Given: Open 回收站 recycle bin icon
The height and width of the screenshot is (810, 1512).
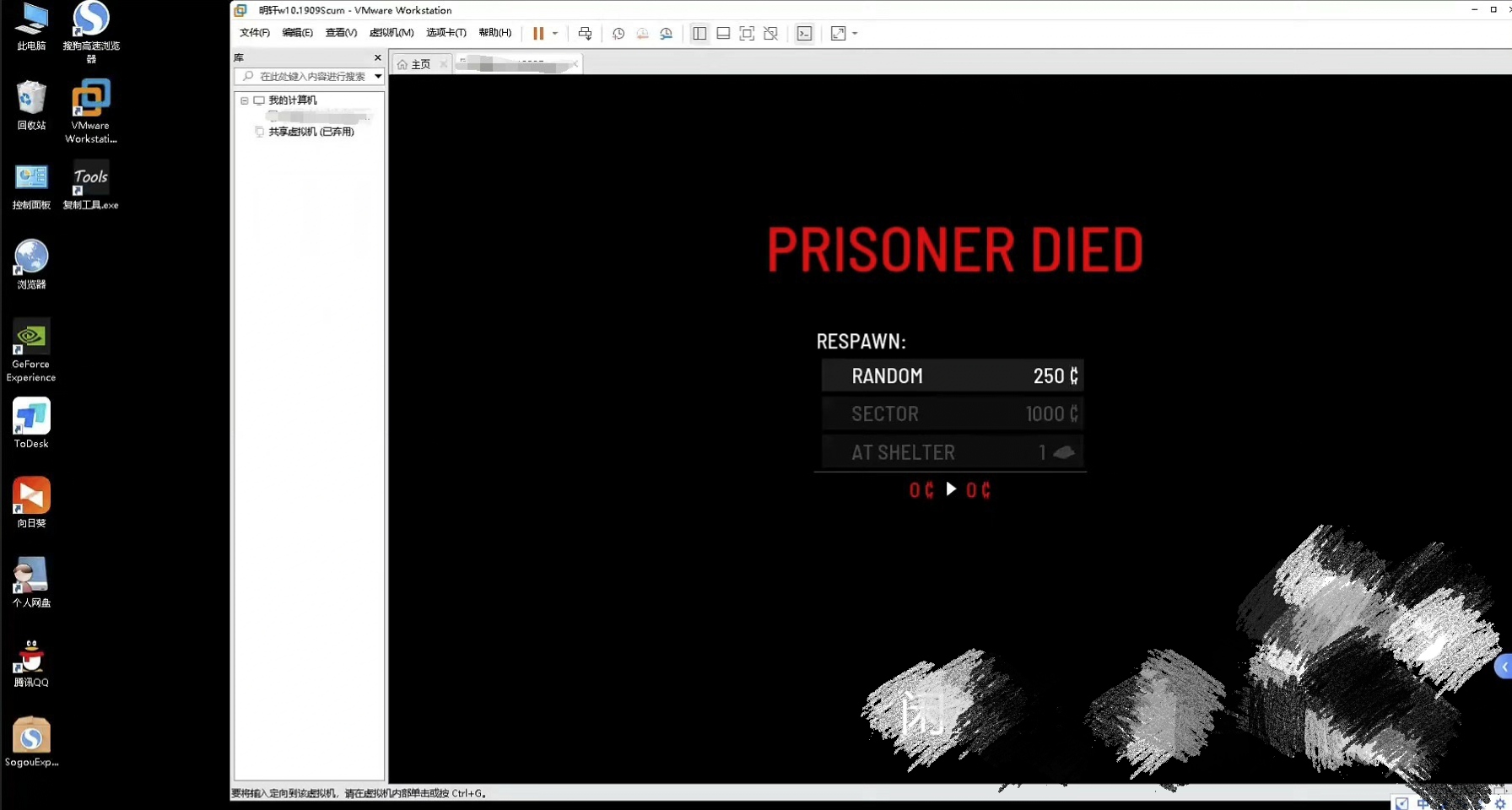Looking at the screenshot, I should click(31, 105).
